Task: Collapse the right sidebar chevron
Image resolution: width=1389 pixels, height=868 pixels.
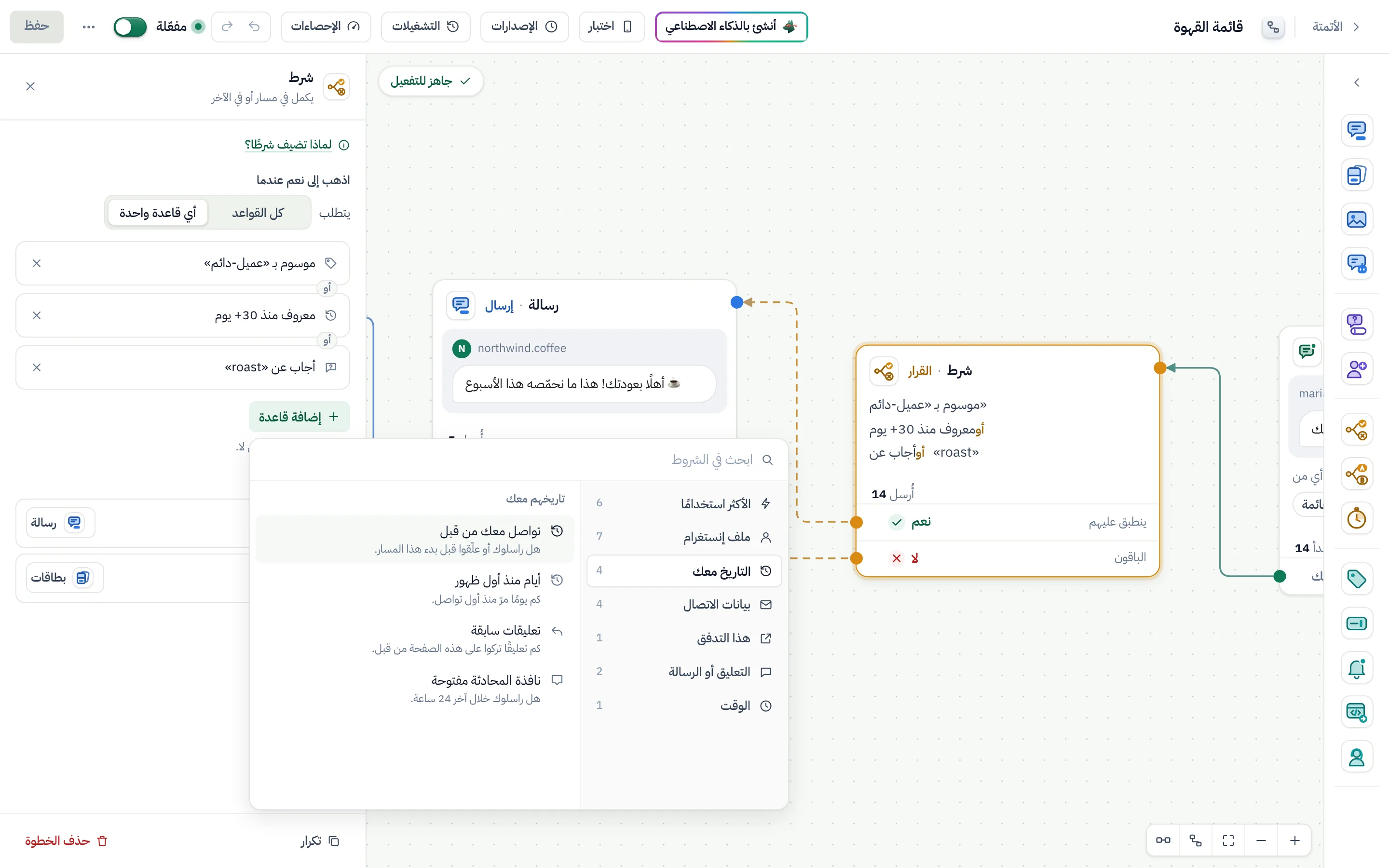Action: click(x=1356, y=82)
